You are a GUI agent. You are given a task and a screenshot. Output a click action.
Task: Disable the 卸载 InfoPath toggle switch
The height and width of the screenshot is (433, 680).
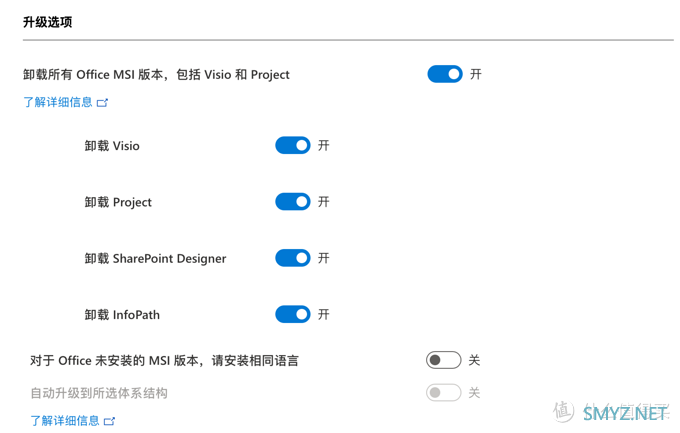pyautogui.click(x=292, y=315)
